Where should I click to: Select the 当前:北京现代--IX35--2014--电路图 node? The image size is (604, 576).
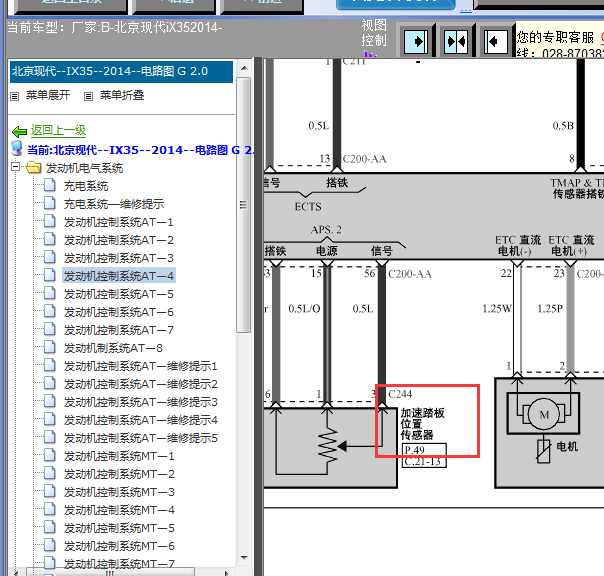[141, 150]
